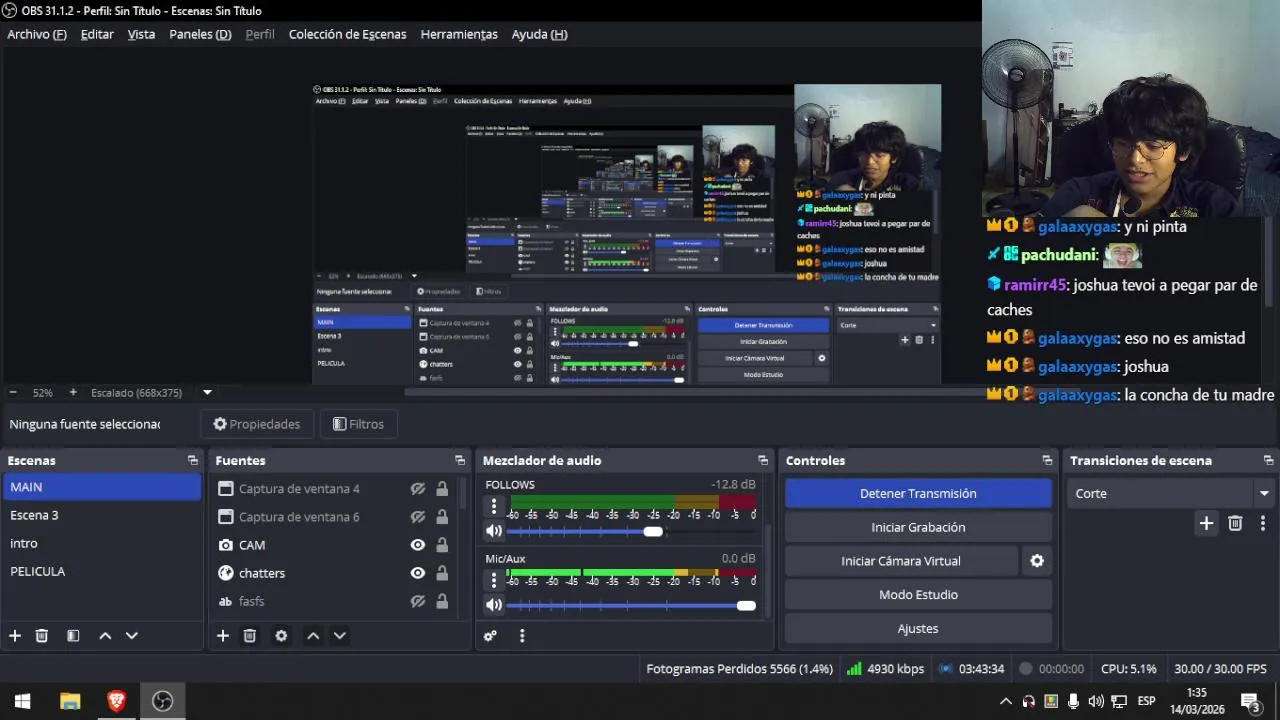Open FOLLOWS channel options three dots
This screenshot has height=720, width=1280.
pos(493,507)
